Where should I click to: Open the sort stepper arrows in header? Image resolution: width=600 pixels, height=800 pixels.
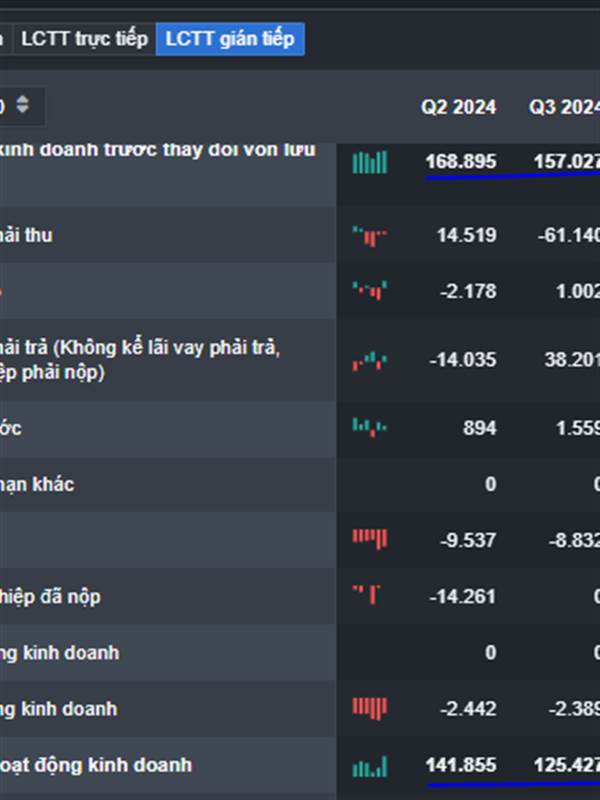point(22,105)
